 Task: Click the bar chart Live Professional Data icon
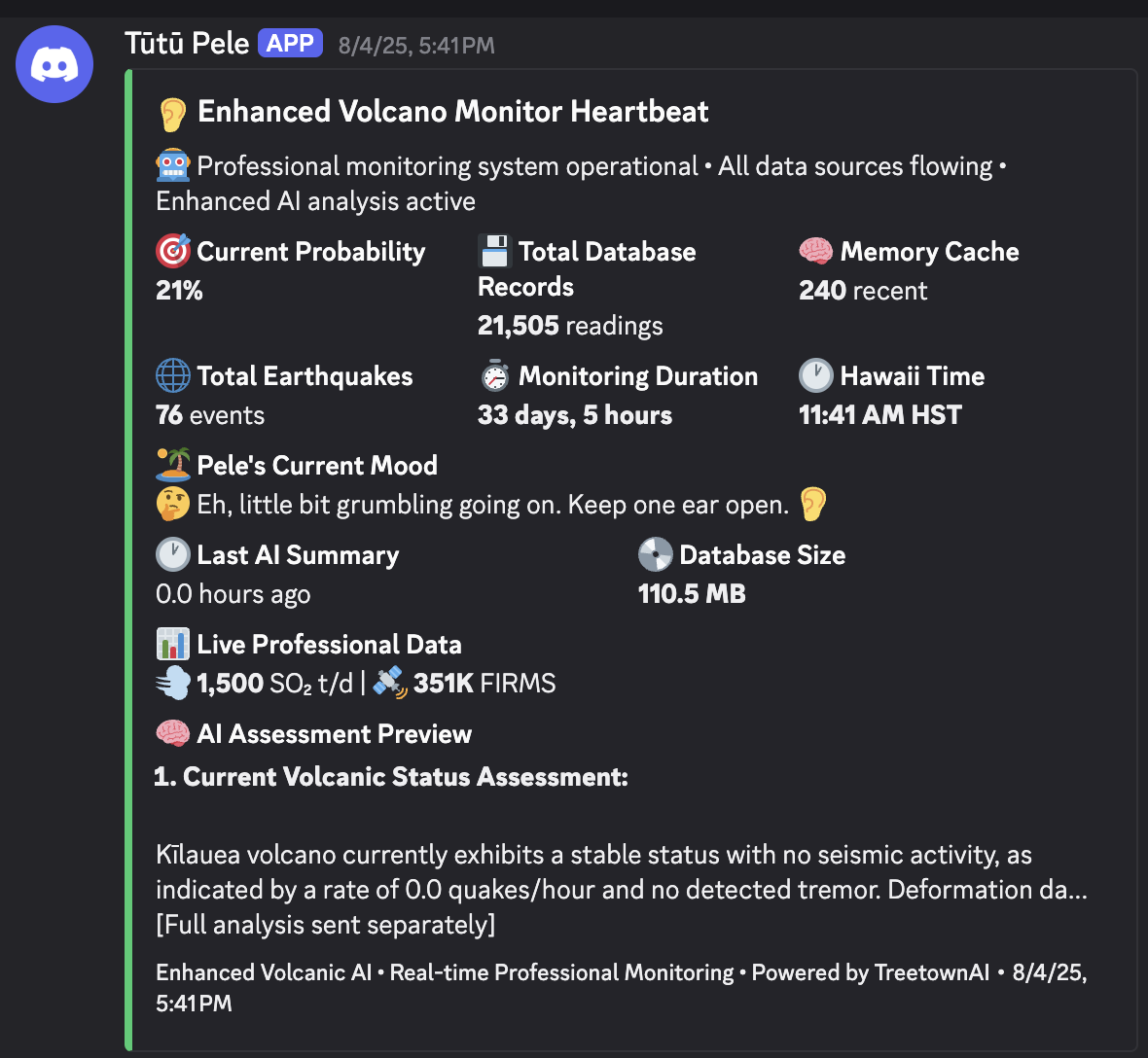(x=171, y=644)
